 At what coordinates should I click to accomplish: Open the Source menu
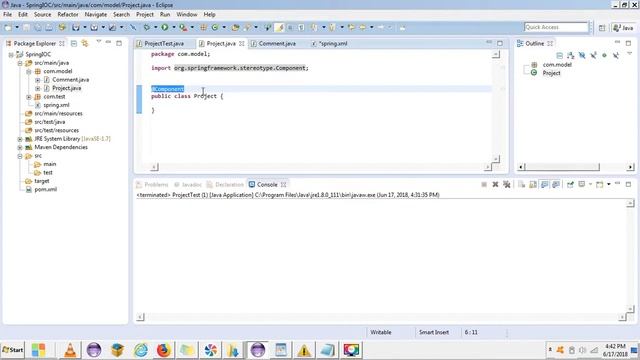pyautogui.click(x=42, y=14)
